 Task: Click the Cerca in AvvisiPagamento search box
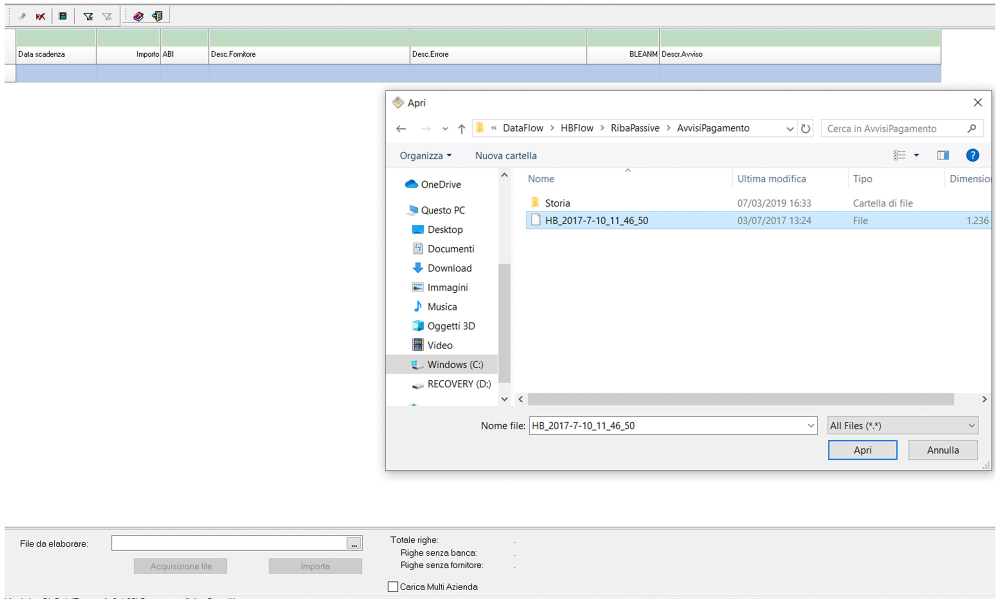coord(893,129)
